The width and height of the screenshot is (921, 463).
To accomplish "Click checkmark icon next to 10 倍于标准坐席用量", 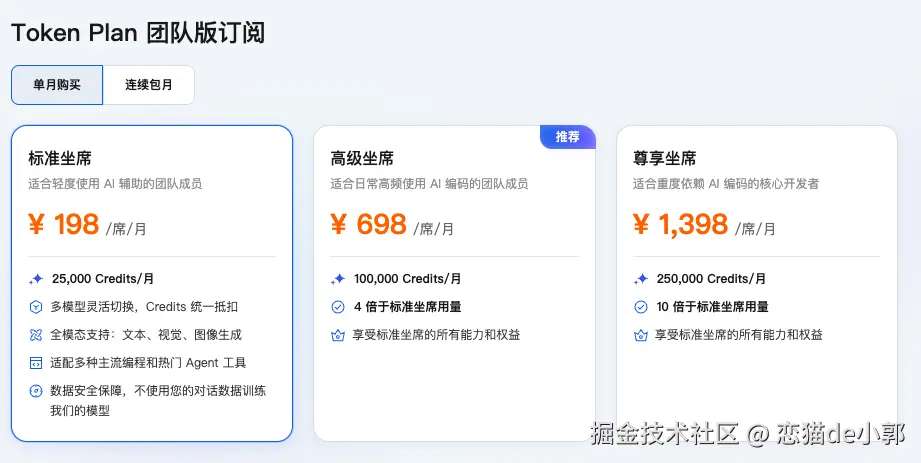I will coord(641,307).
